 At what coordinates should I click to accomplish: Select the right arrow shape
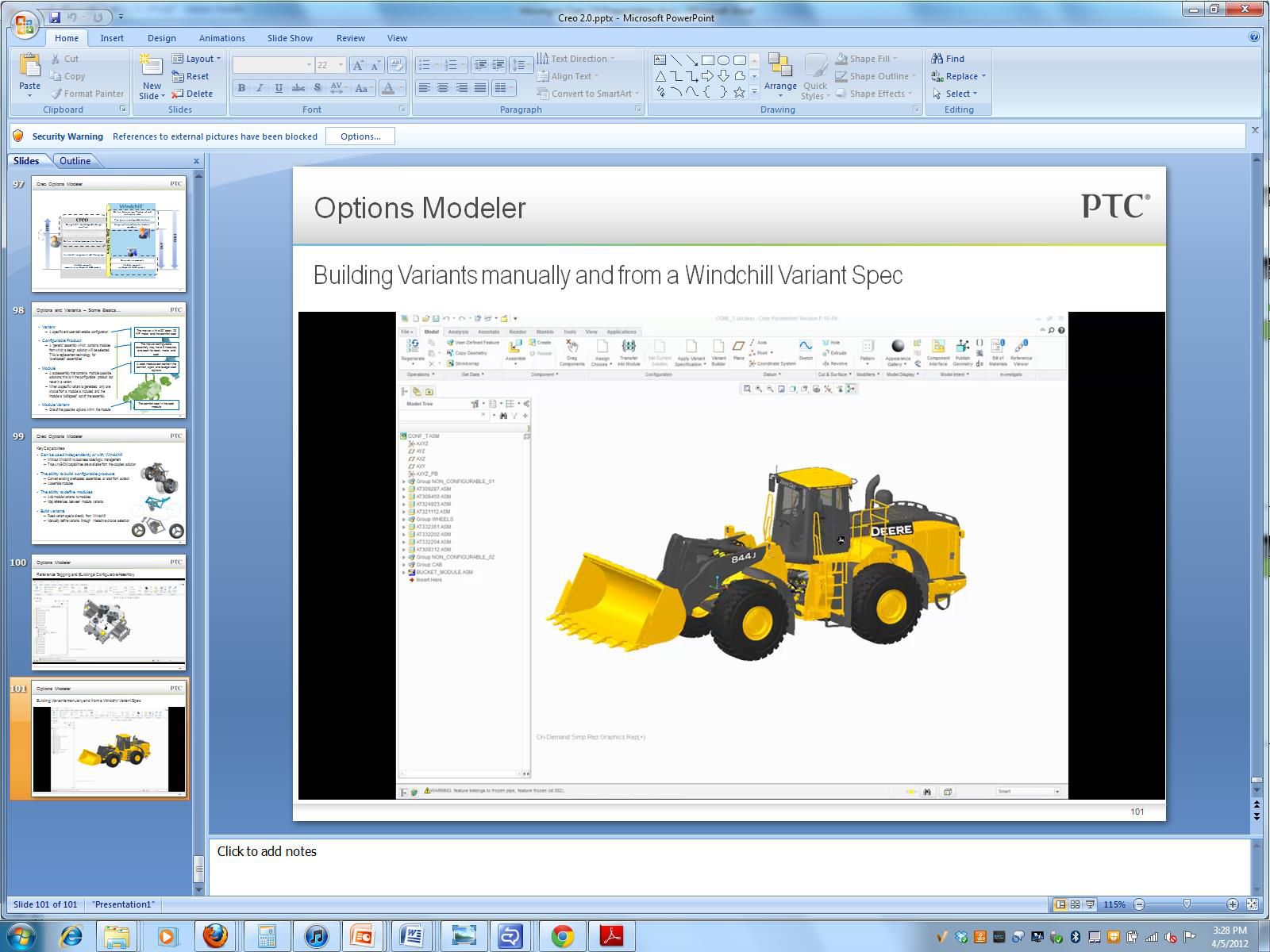point(707,76)
